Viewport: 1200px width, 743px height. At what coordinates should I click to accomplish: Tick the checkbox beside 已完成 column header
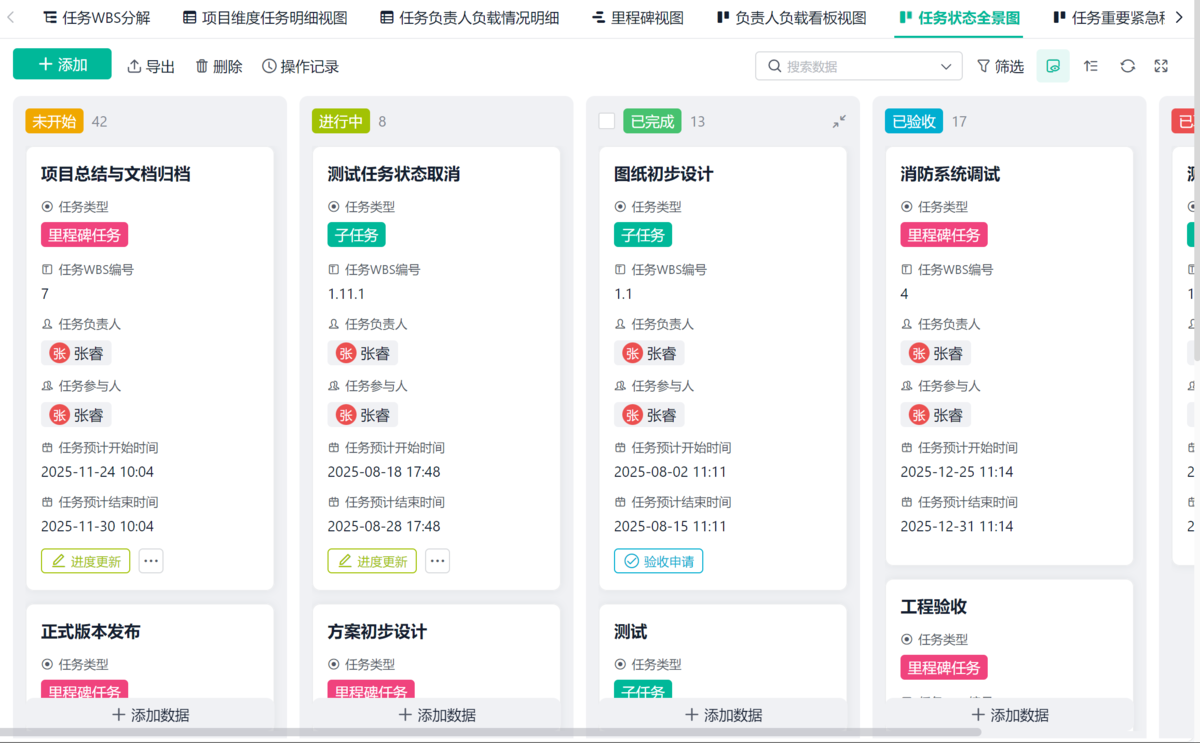(x=607, y=121)
